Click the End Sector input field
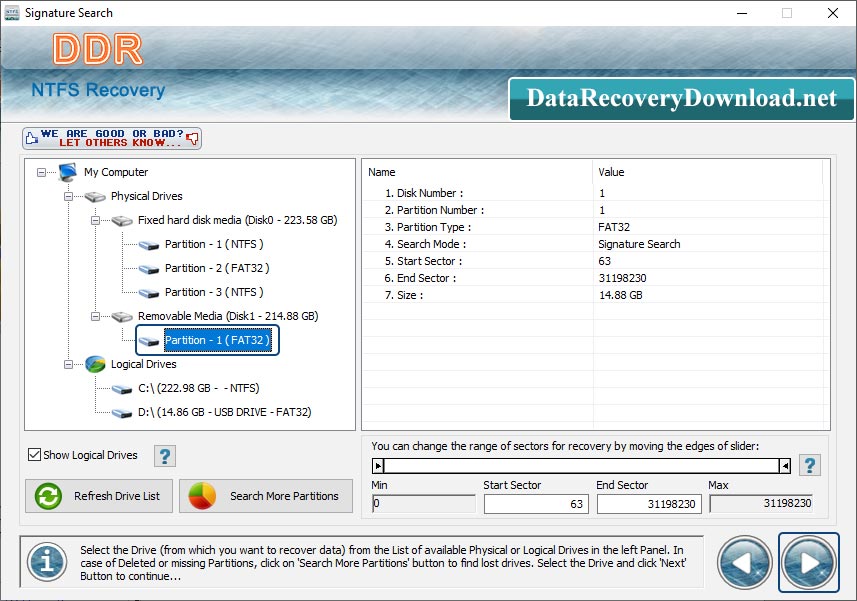 point(649,504)
